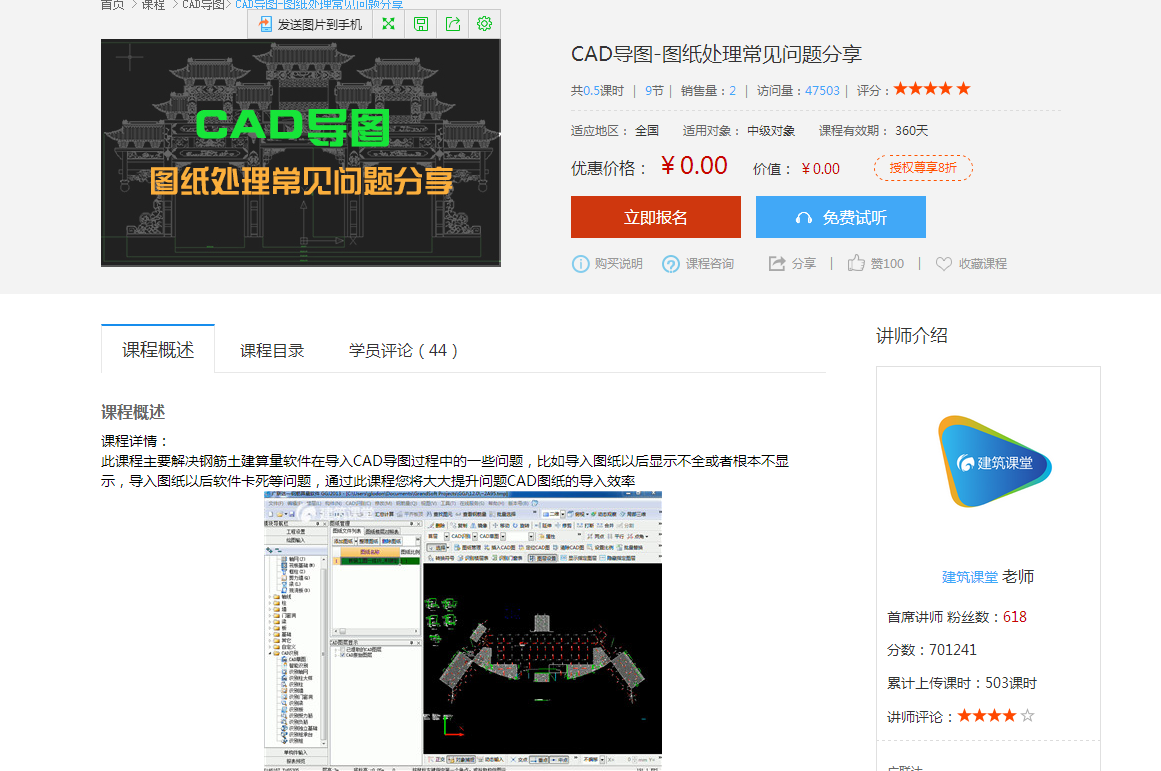Image resolution: width=1161 pixels, height=771 pixels.
Task: Click the send picture to phone button
Action: coord(310,24)
